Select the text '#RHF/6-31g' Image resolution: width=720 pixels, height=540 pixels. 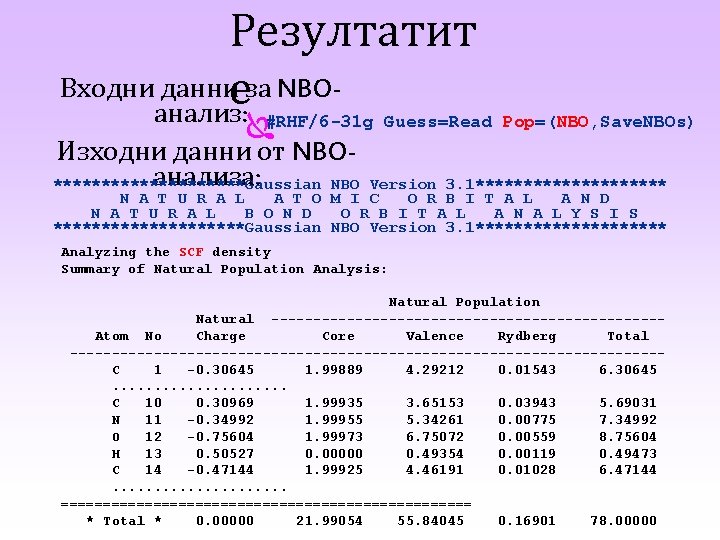pos(320,122)
